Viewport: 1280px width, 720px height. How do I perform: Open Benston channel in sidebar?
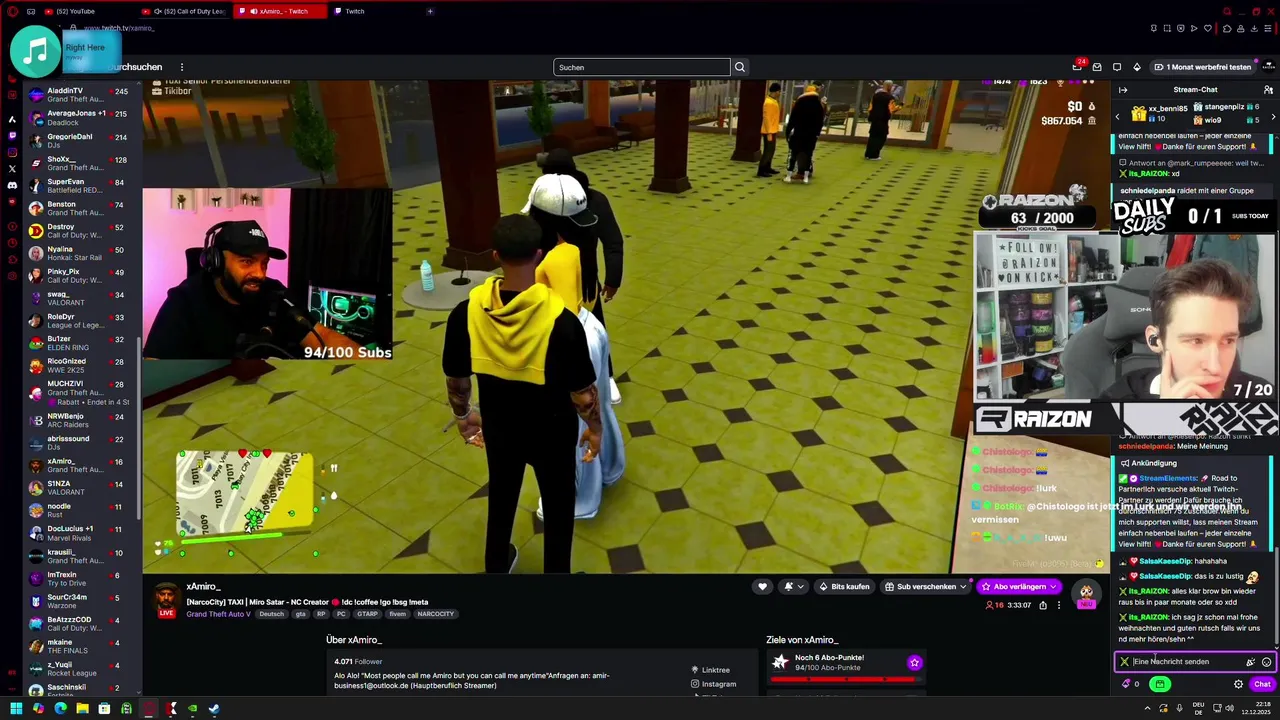82,208
